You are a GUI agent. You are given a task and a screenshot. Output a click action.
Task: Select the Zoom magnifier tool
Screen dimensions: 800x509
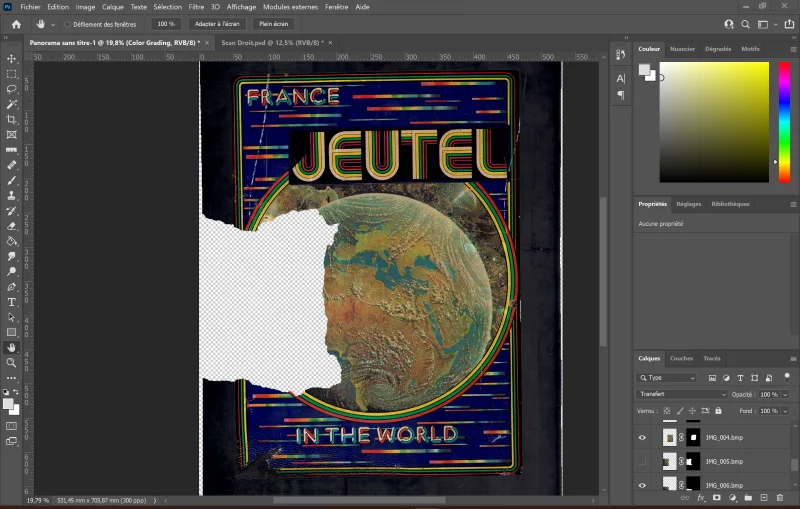point(12,362)
